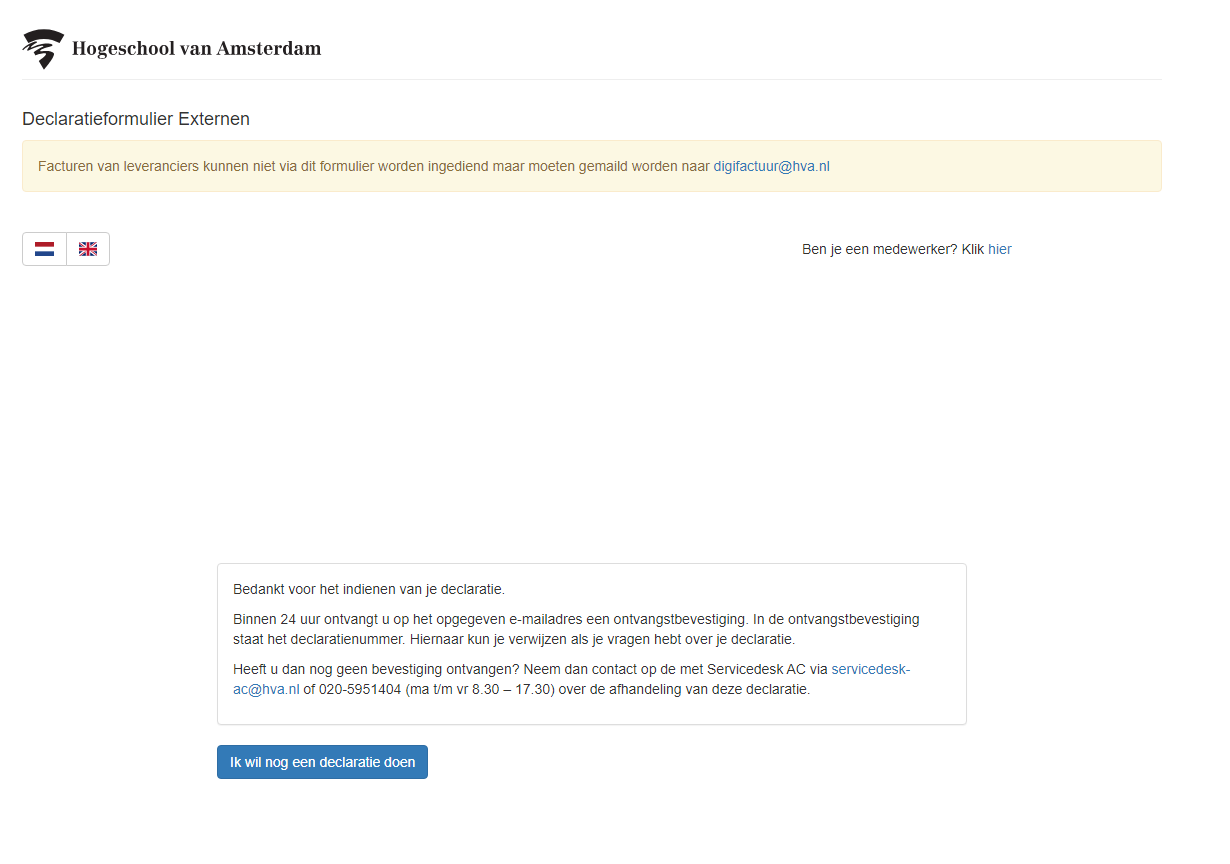Click the "Ben je een medewerker?" text
This screenshot has width=1230, height=864.
coord(880,249)
